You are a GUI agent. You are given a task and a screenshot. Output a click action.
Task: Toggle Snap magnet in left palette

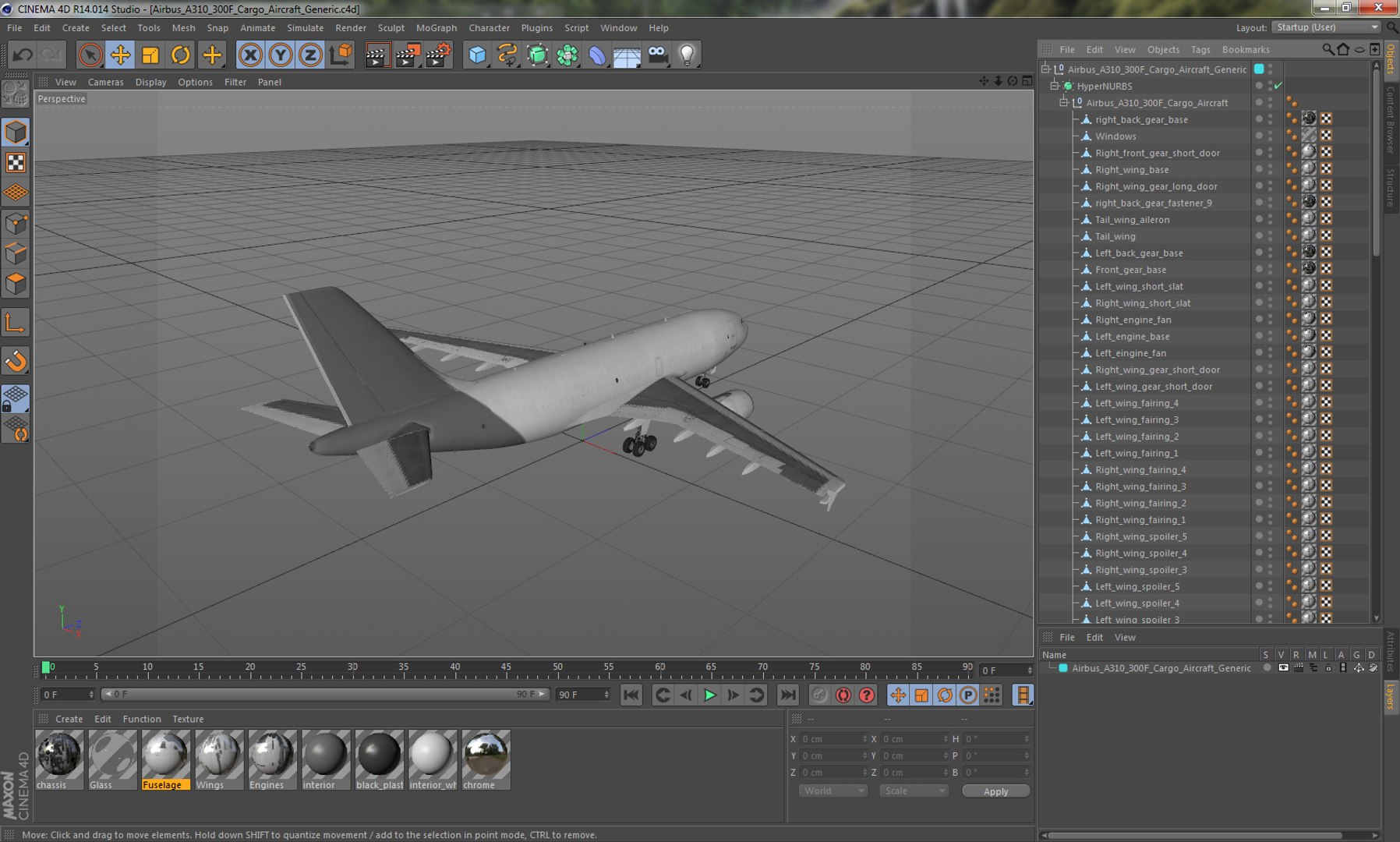16,361
